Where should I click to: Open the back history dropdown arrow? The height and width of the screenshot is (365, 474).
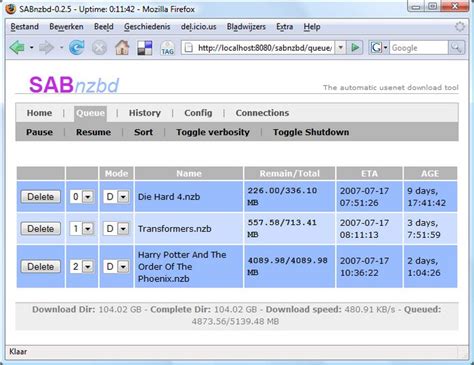pyautogui.click(x=31, y=48)
